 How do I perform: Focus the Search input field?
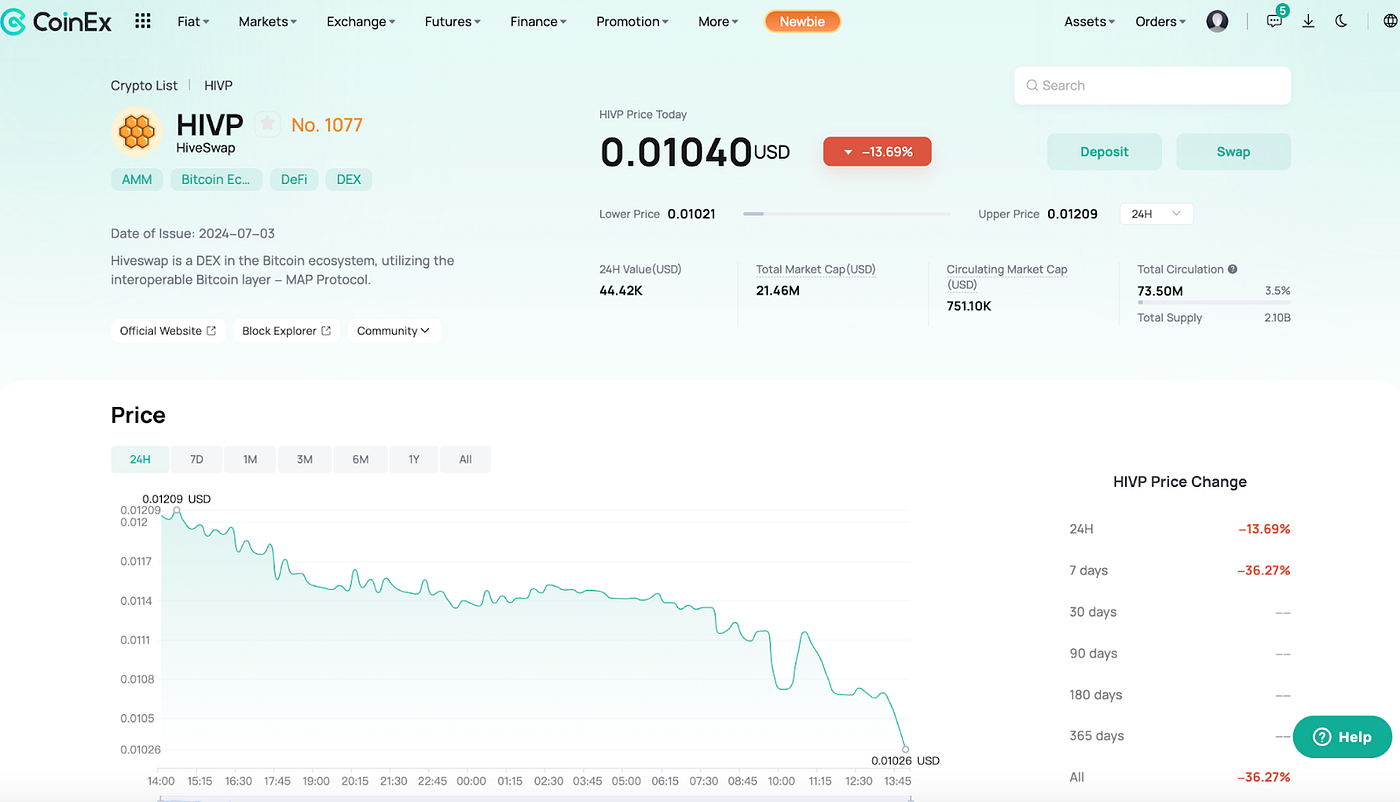click(x=1152, y=86)
